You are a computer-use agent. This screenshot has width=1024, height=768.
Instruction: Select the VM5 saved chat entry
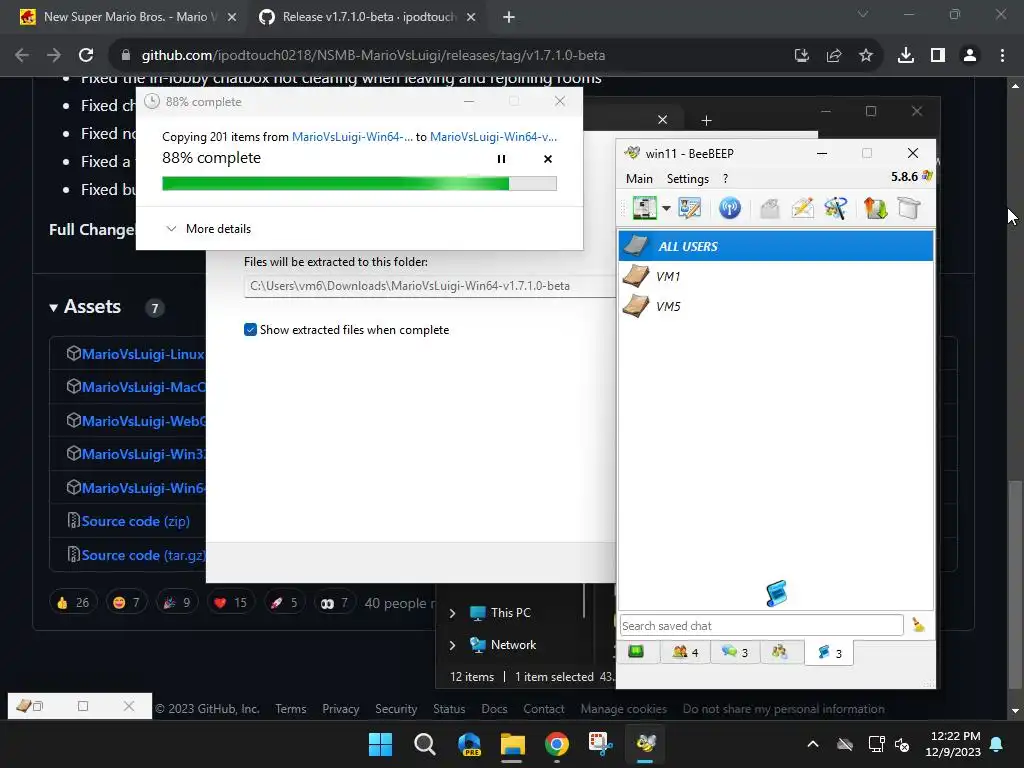(775, 306)
